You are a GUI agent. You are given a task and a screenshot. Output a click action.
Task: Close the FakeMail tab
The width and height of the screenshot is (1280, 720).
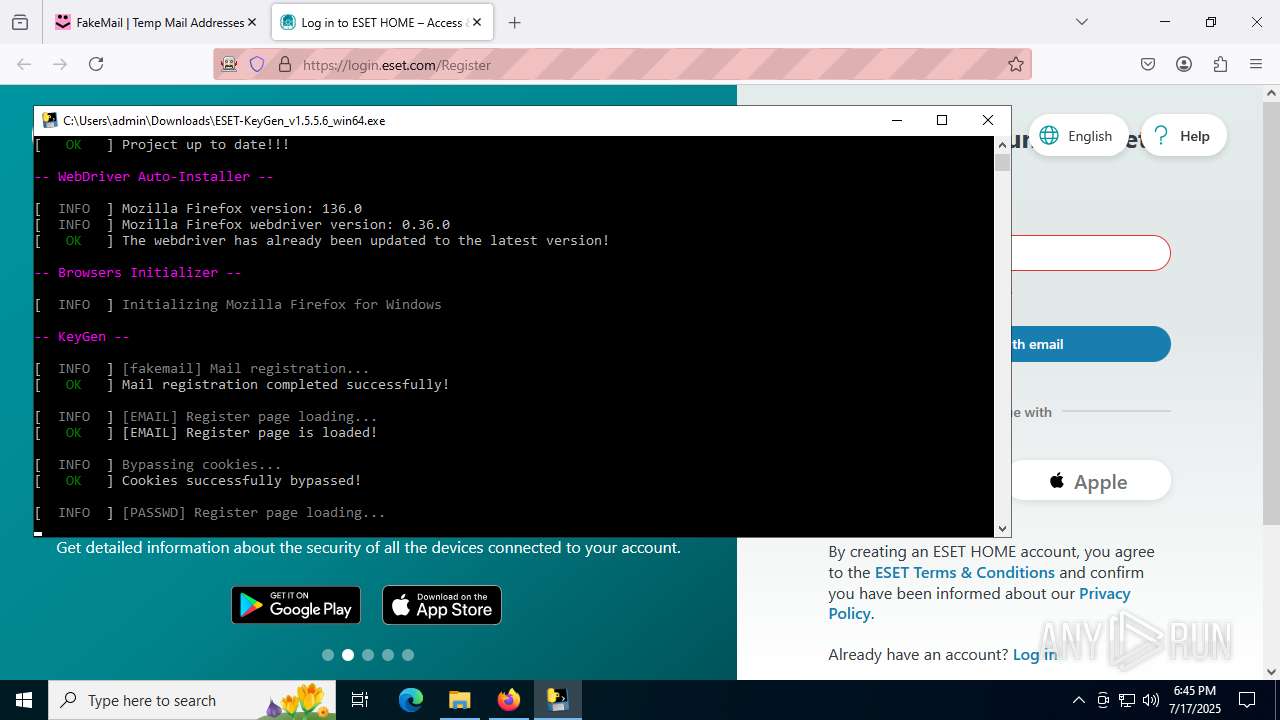click(251, 22)
